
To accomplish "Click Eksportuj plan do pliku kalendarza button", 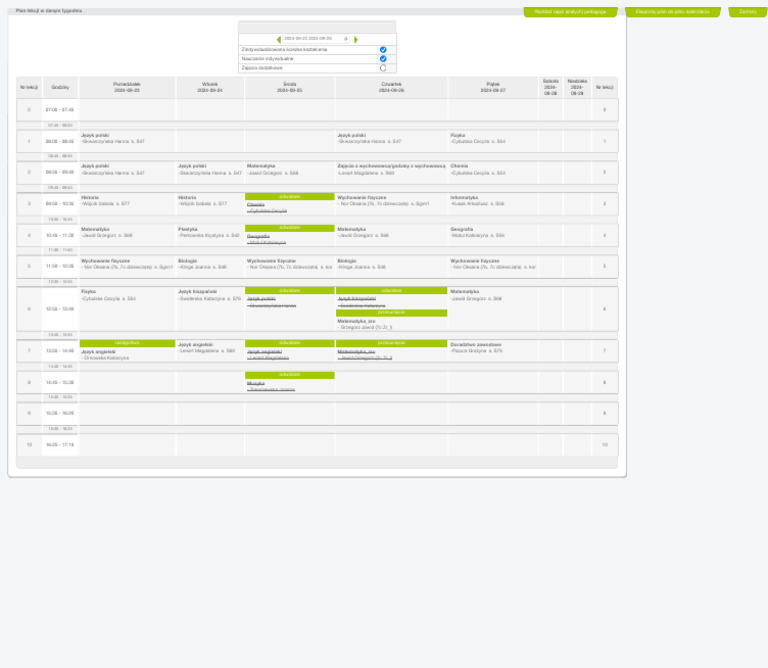I will [x=672, y=12].
